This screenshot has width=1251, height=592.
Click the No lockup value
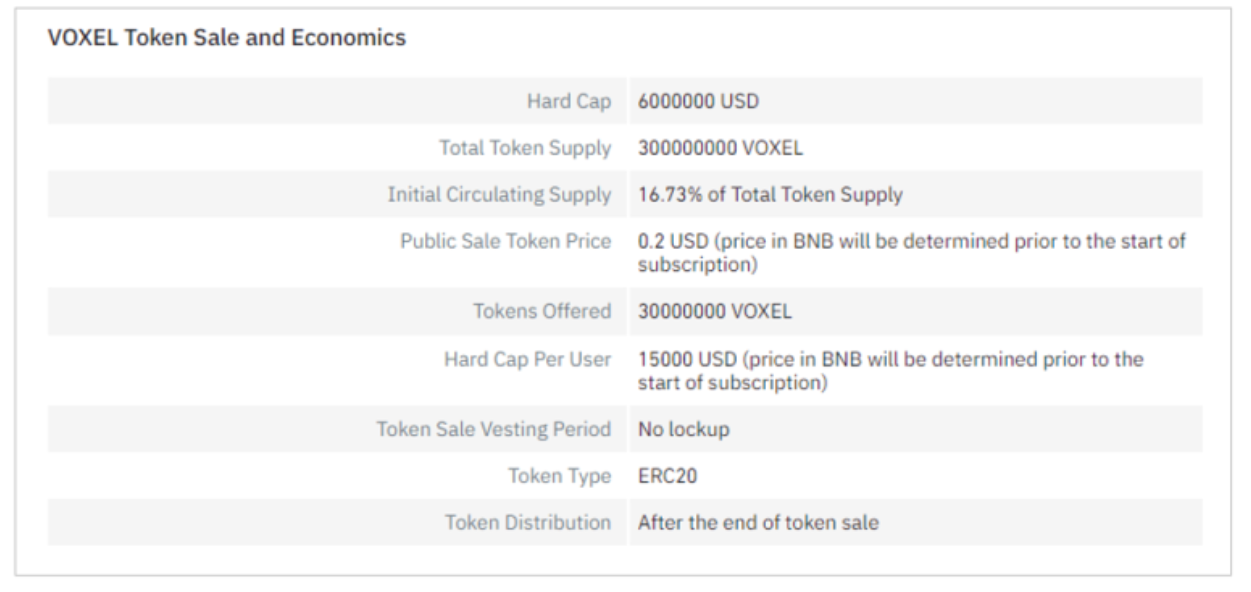click(684, 429)
